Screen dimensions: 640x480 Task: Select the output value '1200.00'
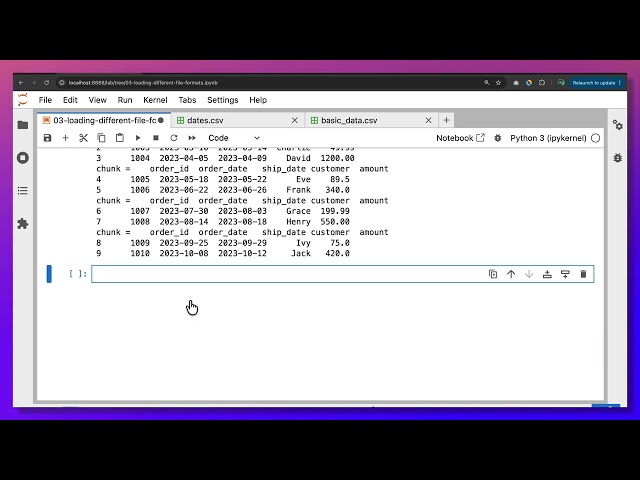pos(337,158)
